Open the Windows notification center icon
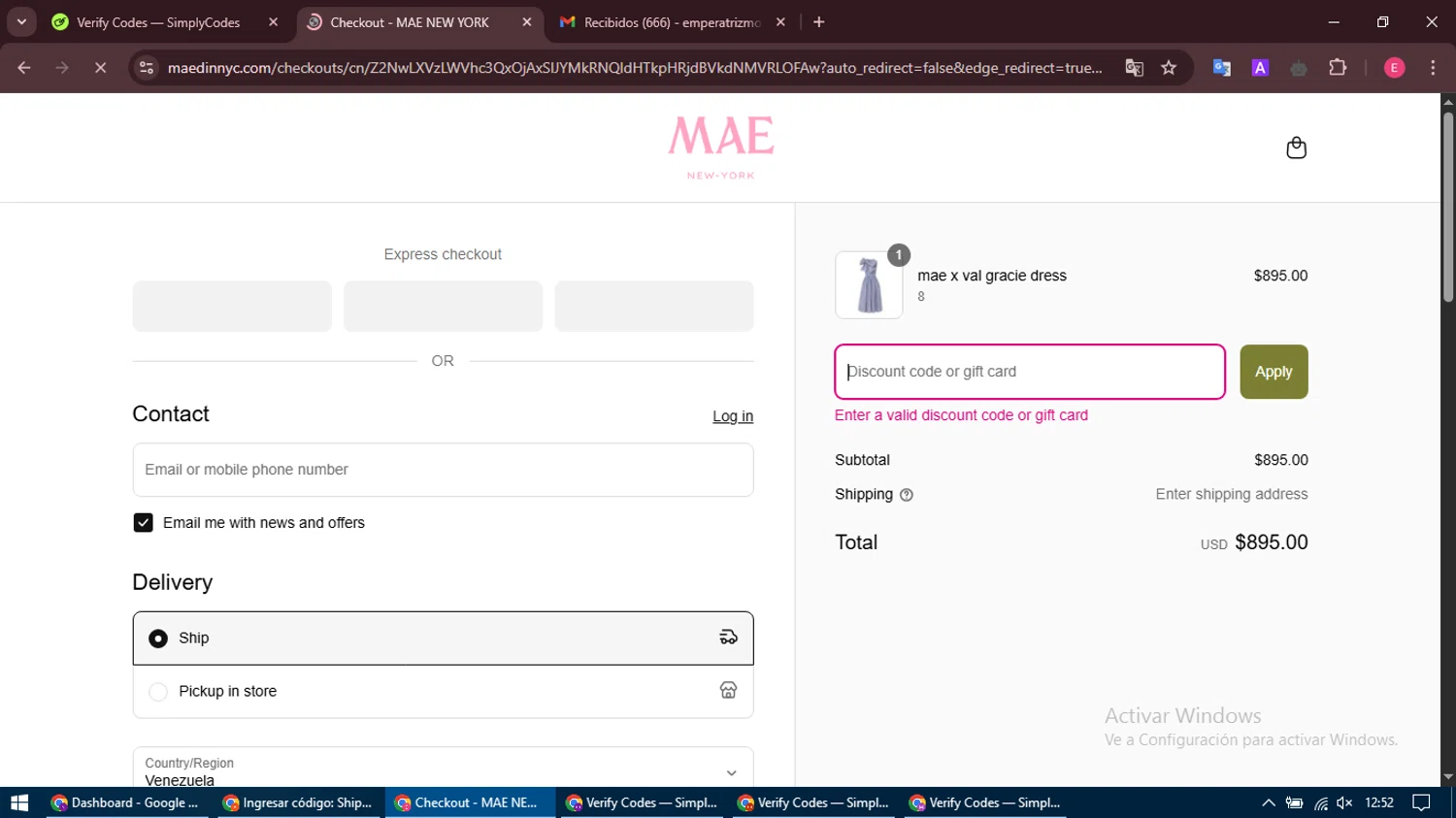Image resolution: width=1456 pixels, height=818 pixels. (x=1421, y=802)
